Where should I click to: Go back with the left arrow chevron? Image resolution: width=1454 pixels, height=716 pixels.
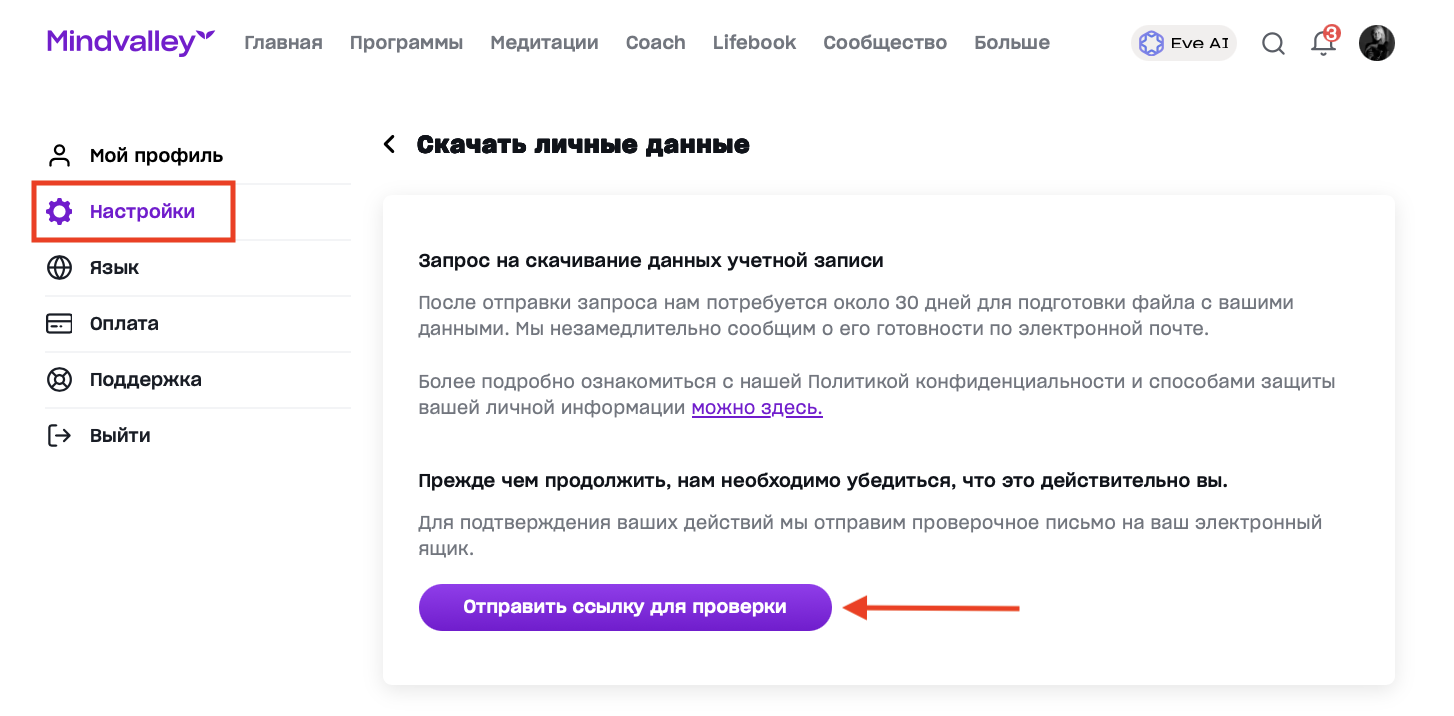tap(389, 144)
